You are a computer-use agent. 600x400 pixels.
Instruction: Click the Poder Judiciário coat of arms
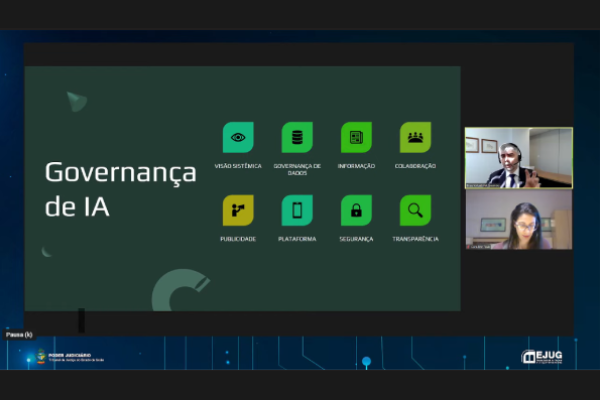point(41,357)
